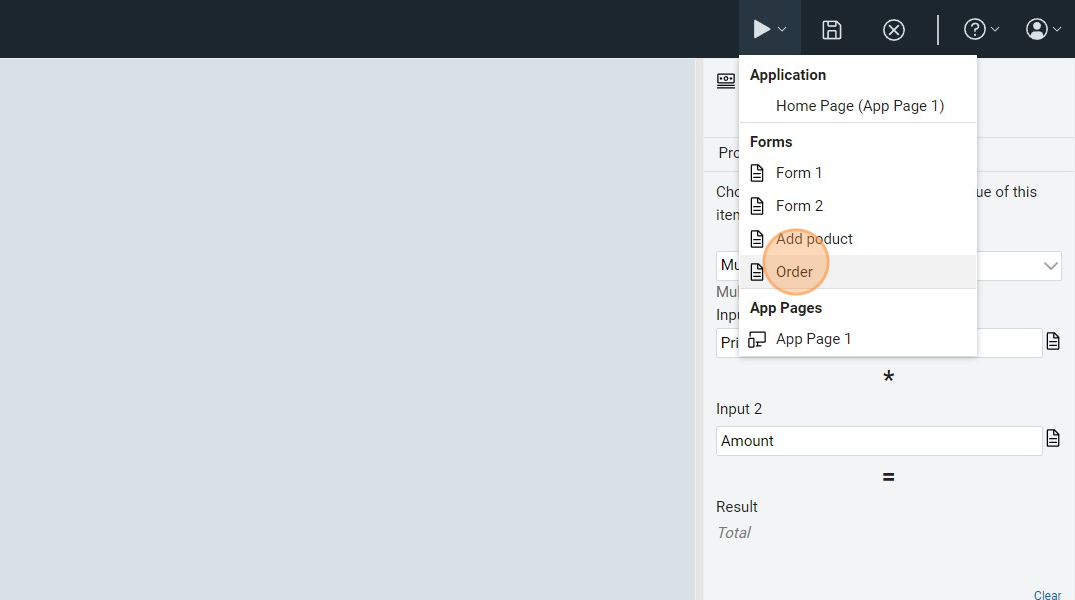
Task: Click the Run play icon in top bar
Action: 762,30
